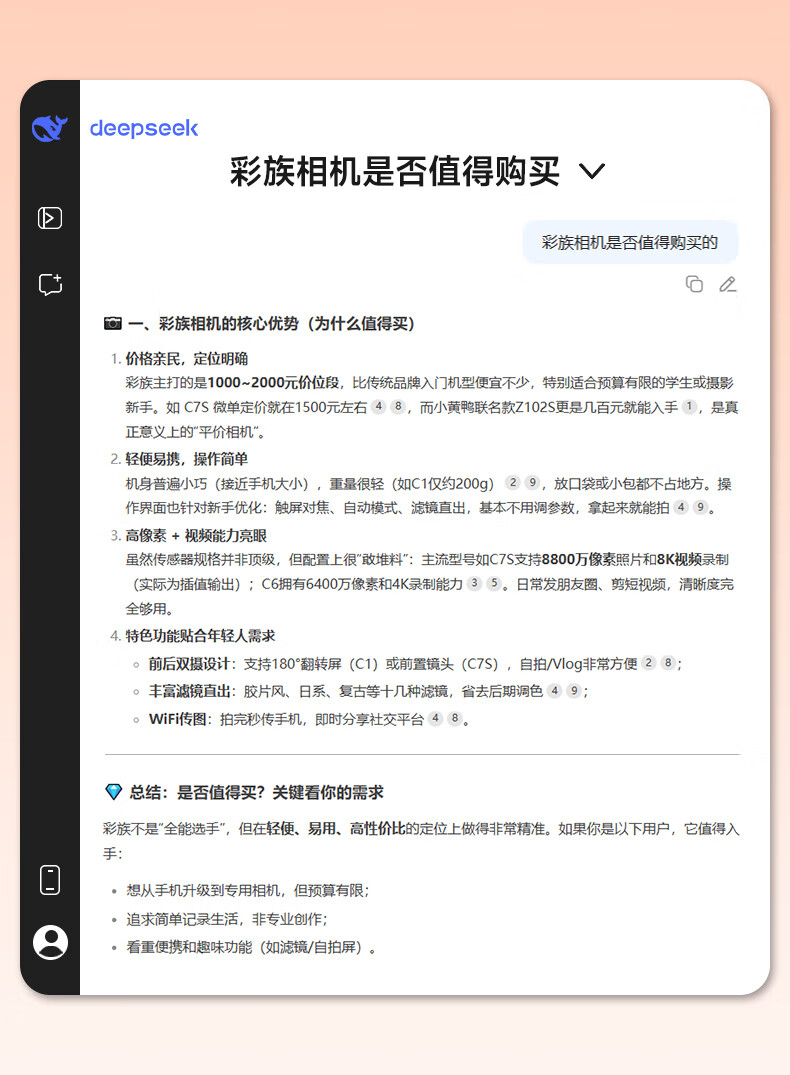This screenshot has width=790, height=1075.
Task: Edit the user message with the pencil icon
Action: 728,284
